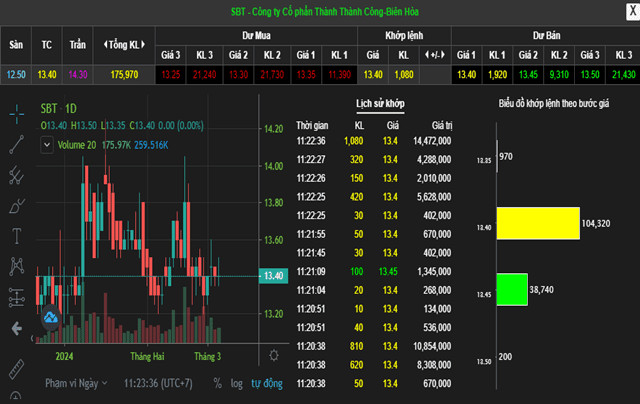Select the text annotation tool

(x=16, y=236)
